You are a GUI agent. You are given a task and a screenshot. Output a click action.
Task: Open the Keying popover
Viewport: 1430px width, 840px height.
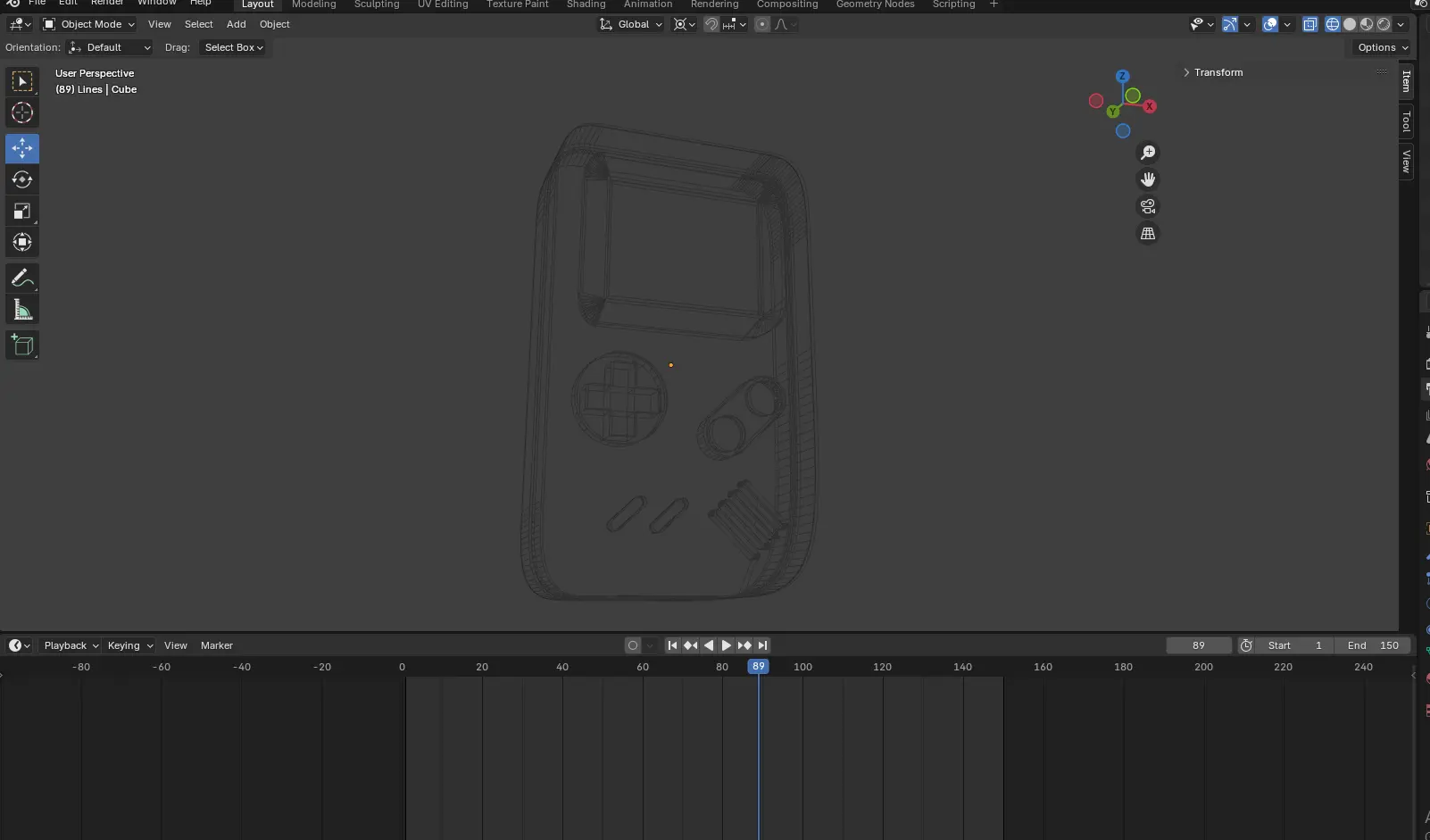point(130,645)
